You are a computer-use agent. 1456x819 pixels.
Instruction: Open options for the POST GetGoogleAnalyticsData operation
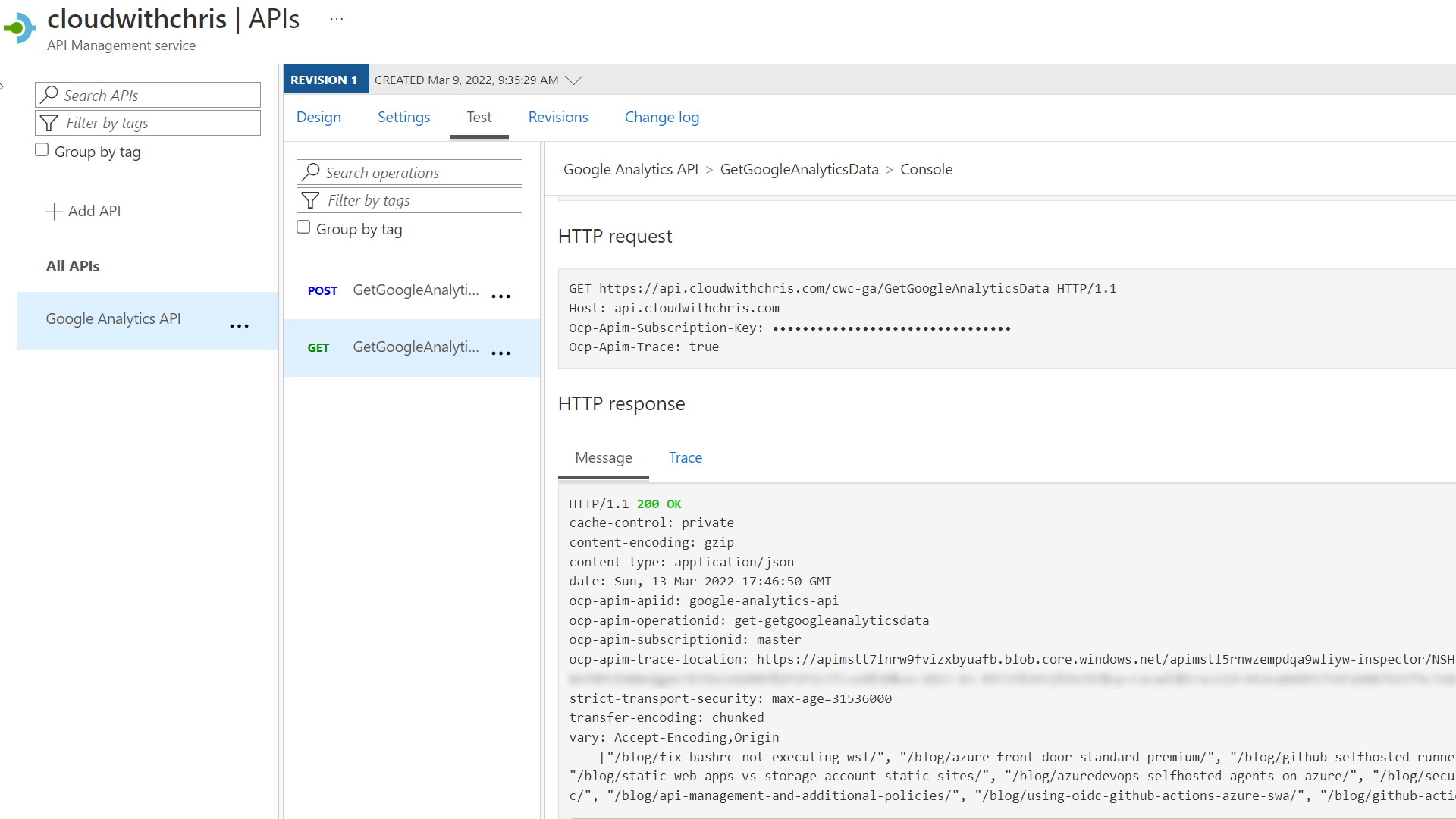(500, 296)
